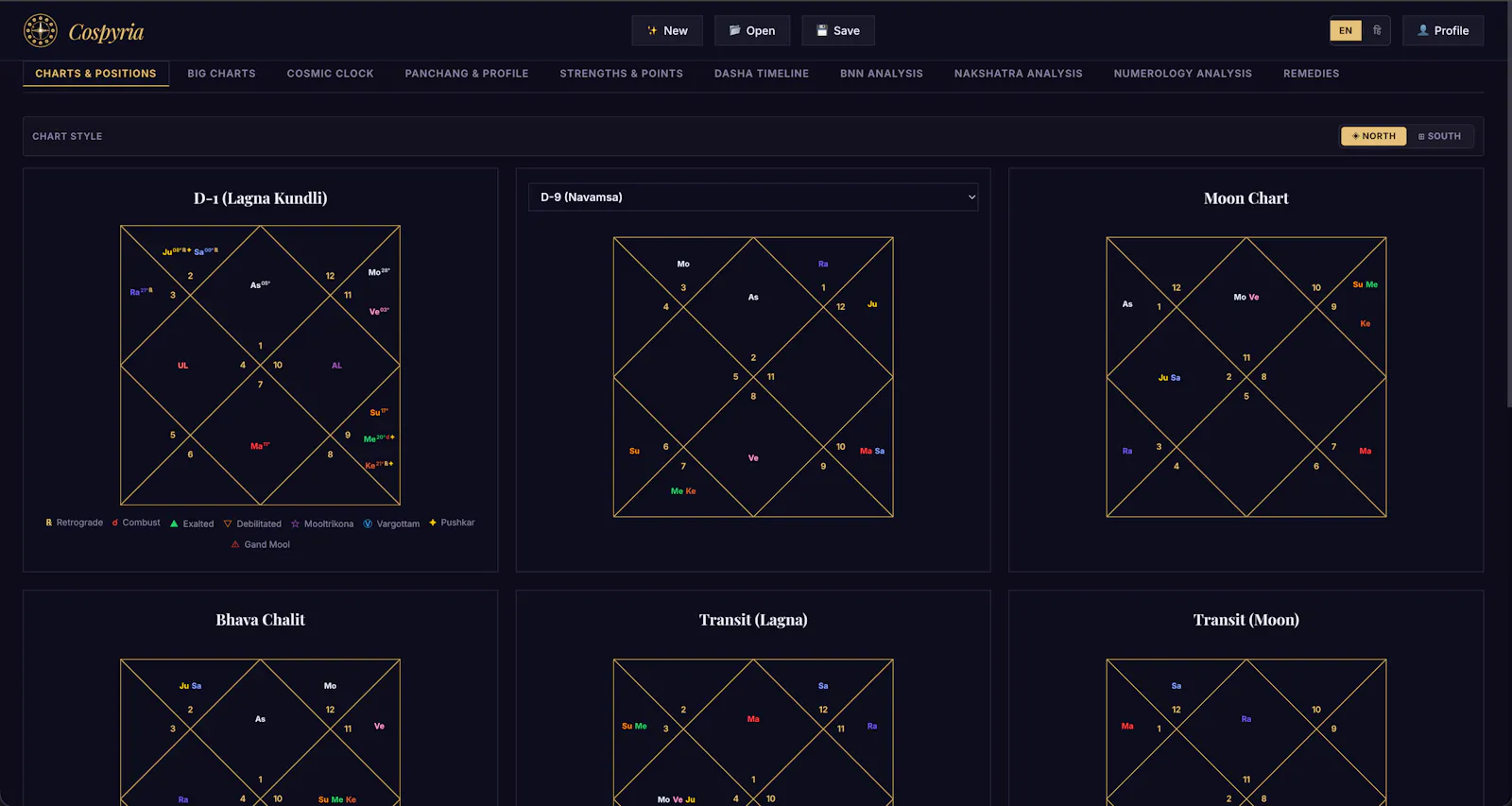Open the Remedies tab
The image size is (1512, 806).
1311,74
